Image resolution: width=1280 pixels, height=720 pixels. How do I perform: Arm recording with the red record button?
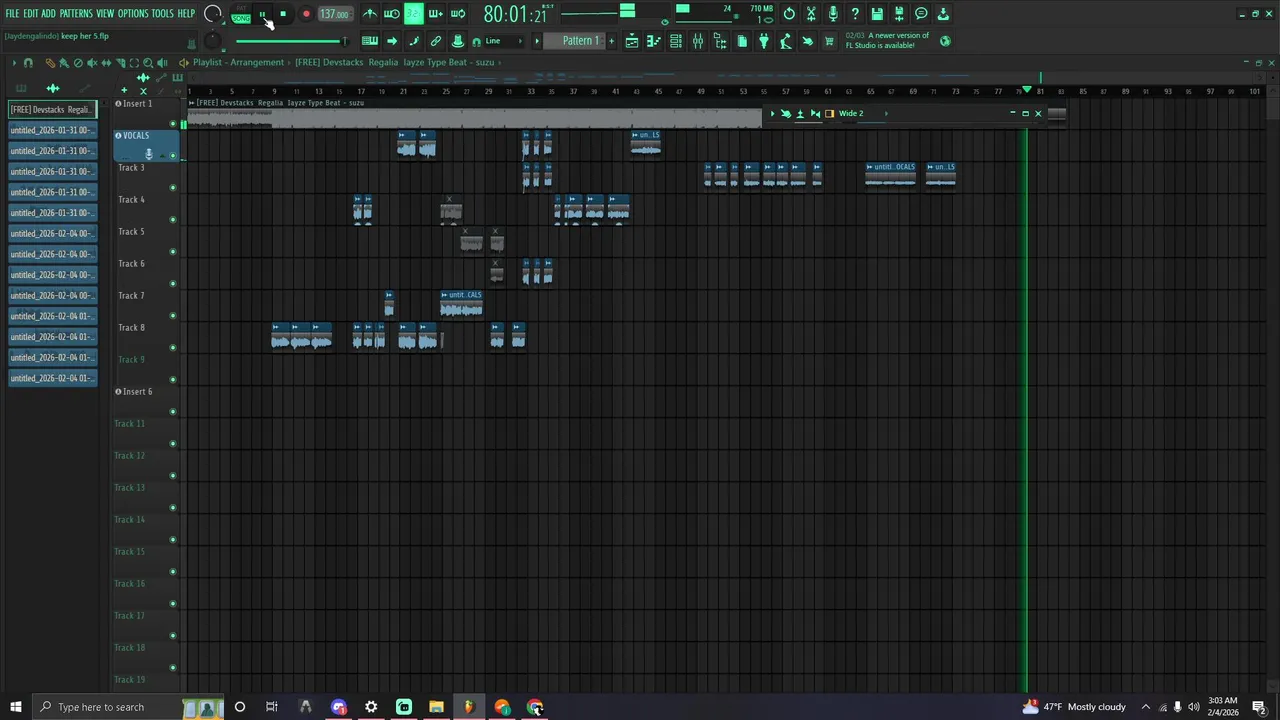point(306,14)
